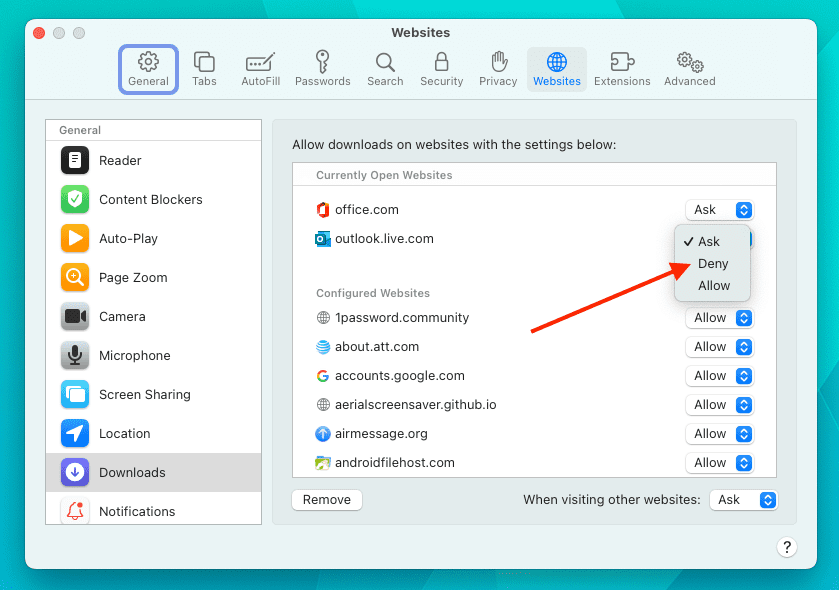Screen dimensions: 839x590
Task: Click the accounts.google.com Google favicon
Action: [323, 376]
